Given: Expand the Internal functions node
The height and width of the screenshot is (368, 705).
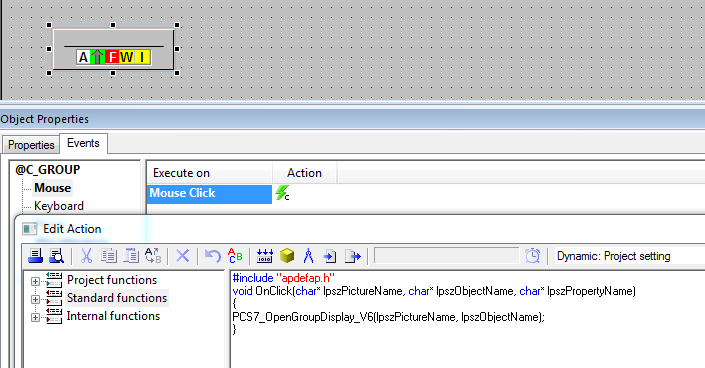Looking at the screenshot, I should [x=35, y=317].
